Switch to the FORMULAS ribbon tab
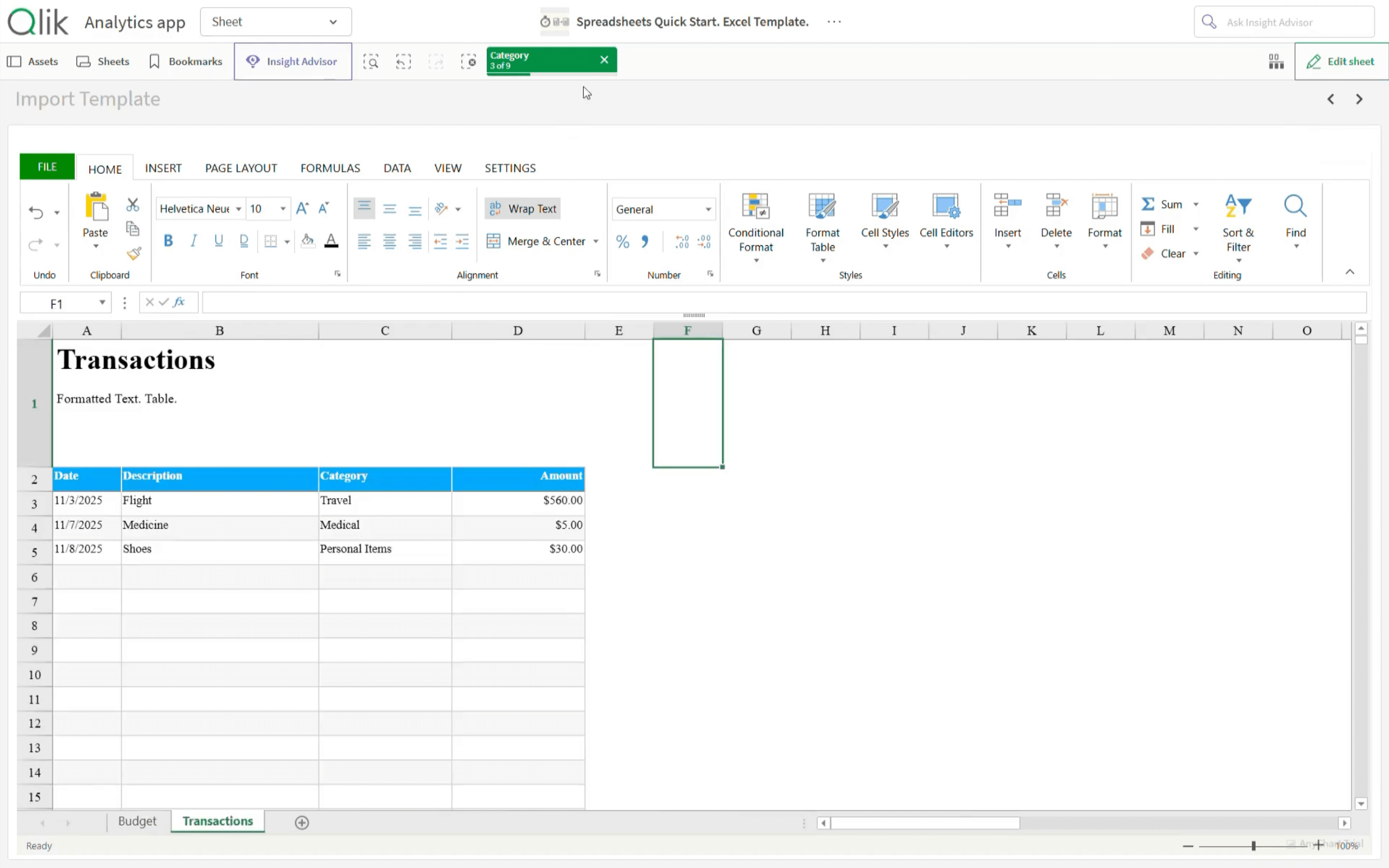 (x=330, y=168)
